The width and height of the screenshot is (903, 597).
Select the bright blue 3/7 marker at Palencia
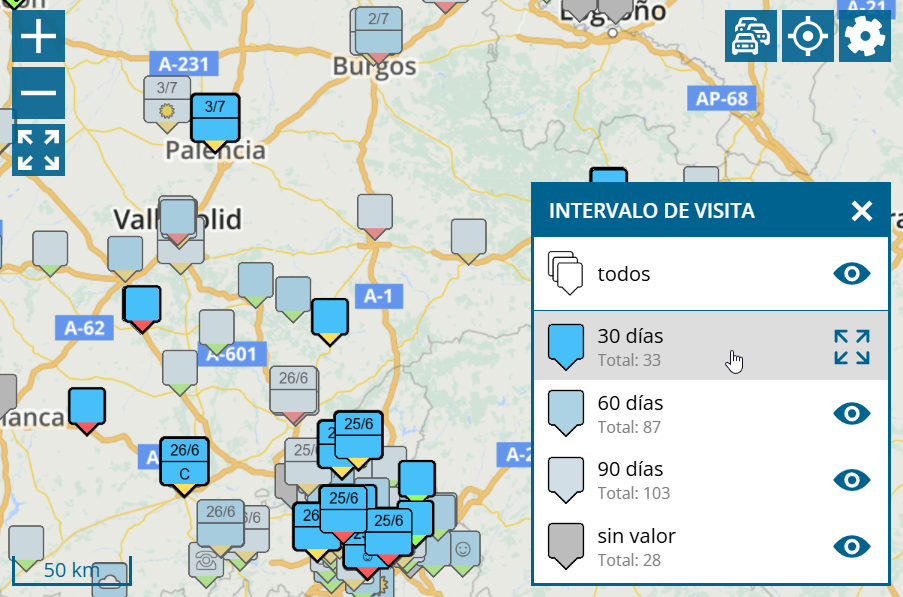(x=215, y=122)
